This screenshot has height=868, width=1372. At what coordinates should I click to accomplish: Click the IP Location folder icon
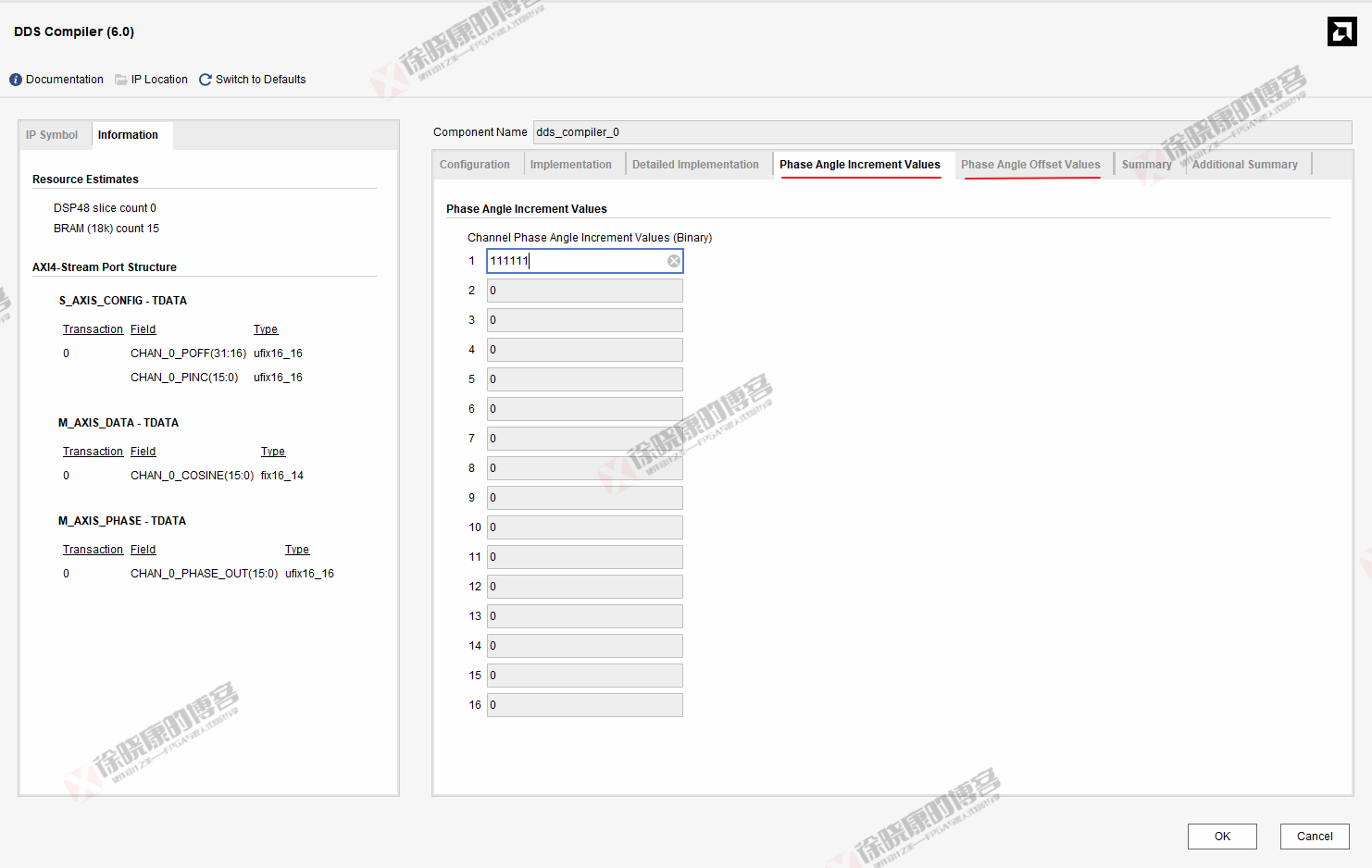[121, 80]
